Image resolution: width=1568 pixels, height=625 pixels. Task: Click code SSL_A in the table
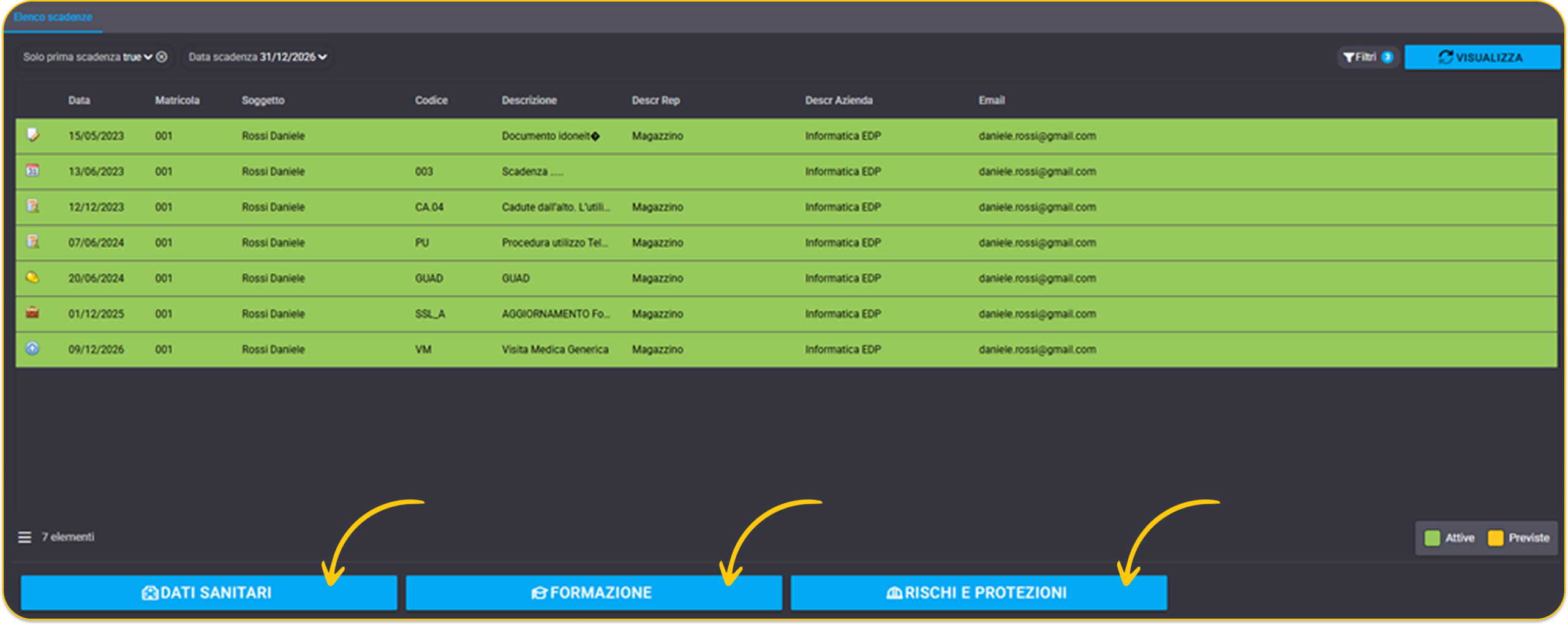click(430, 314)
